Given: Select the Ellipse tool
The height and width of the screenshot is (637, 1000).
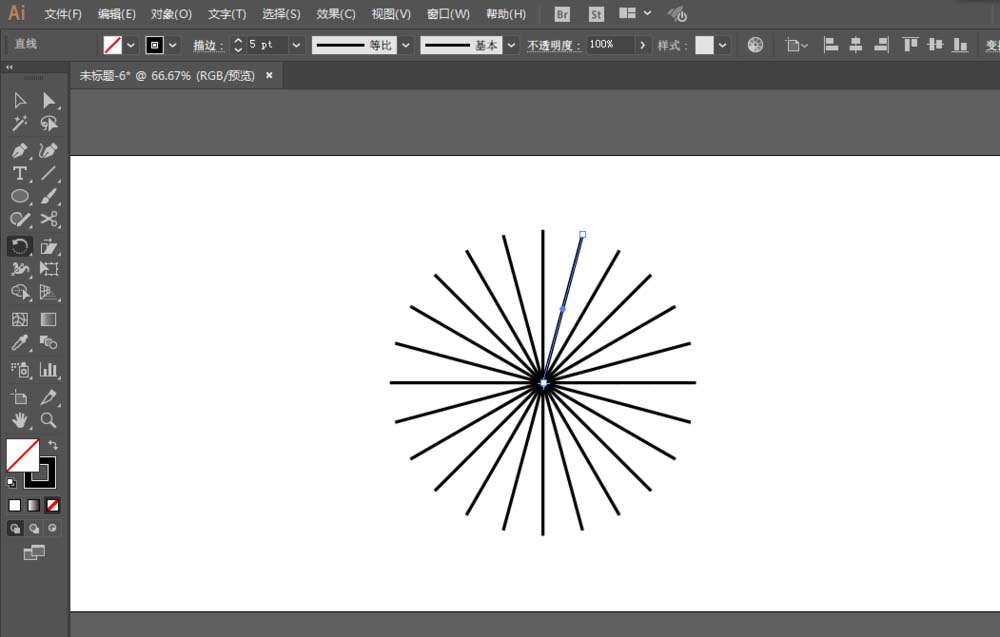Looking at the screenshot, I should tap(20, 196).
